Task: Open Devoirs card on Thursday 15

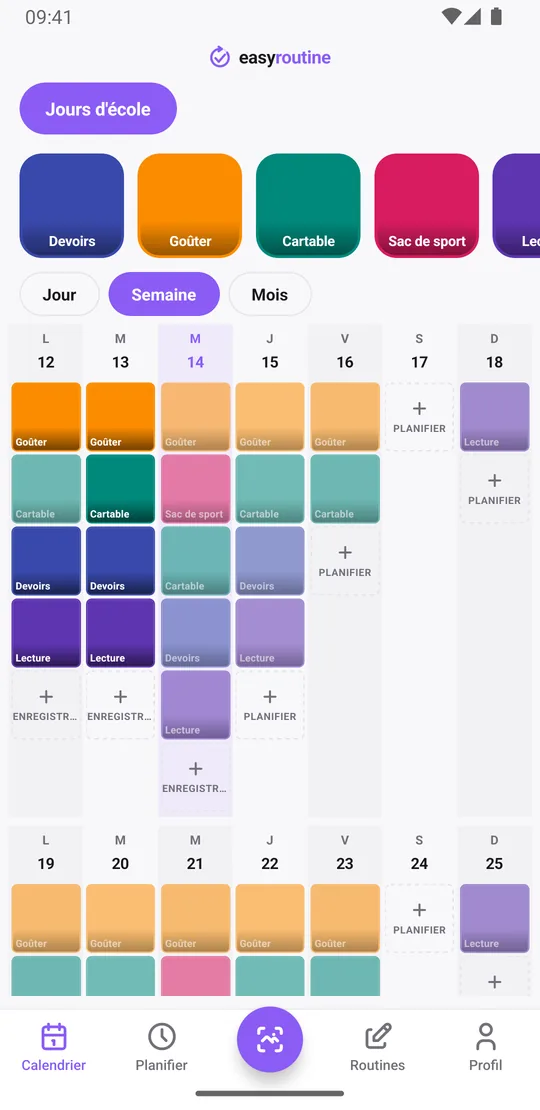Action: point(270,561)
